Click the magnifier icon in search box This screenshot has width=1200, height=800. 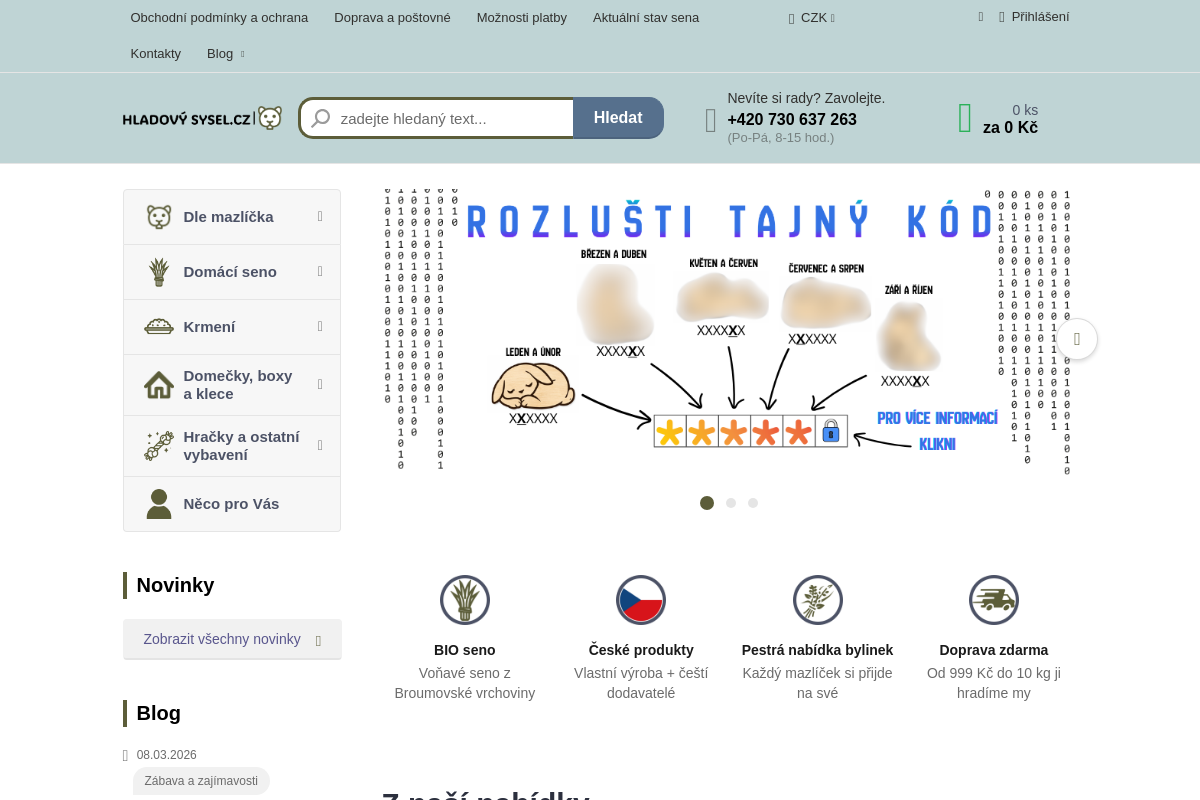(x=321, y=118)
